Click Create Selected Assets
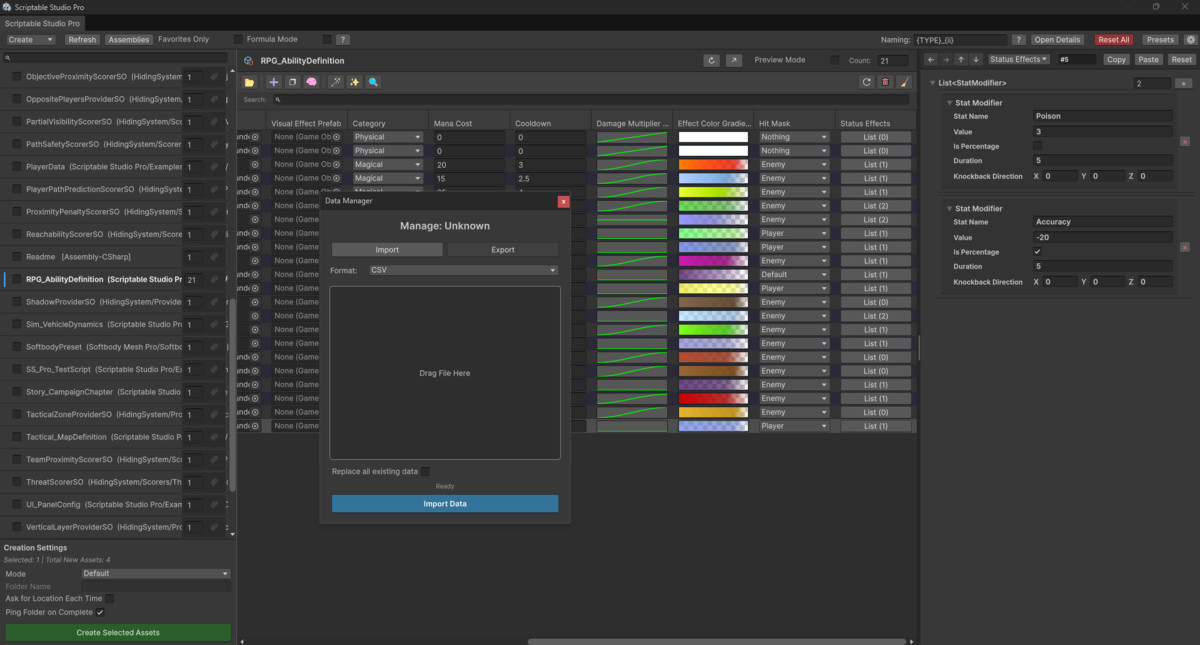The image size is (1200, 645). click(117, 633)
